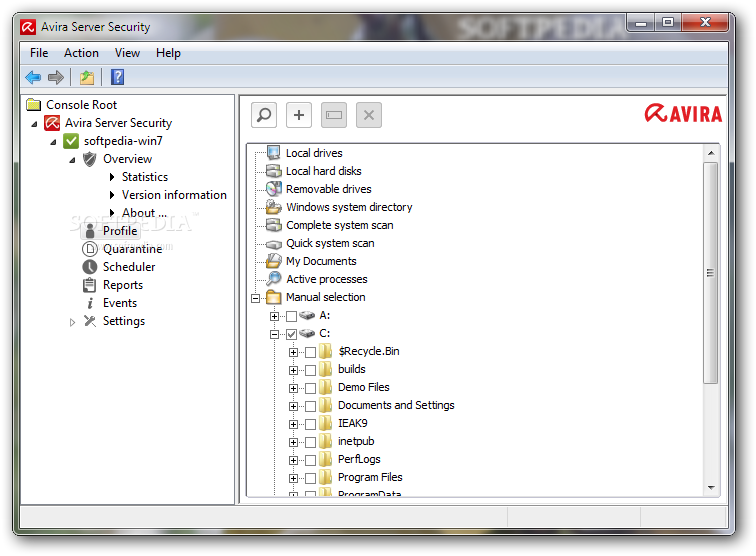This screenshot has width=756, height=556.
Task: Click the Local drives computer icon
Action: coord(273,153)
